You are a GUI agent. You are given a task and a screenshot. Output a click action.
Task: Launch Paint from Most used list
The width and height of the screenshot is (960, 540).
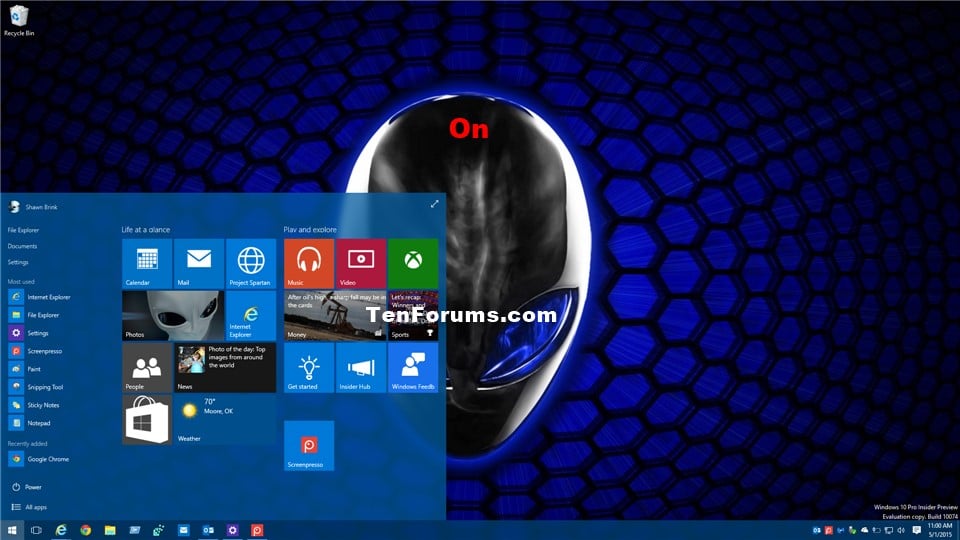coord(25,369)
